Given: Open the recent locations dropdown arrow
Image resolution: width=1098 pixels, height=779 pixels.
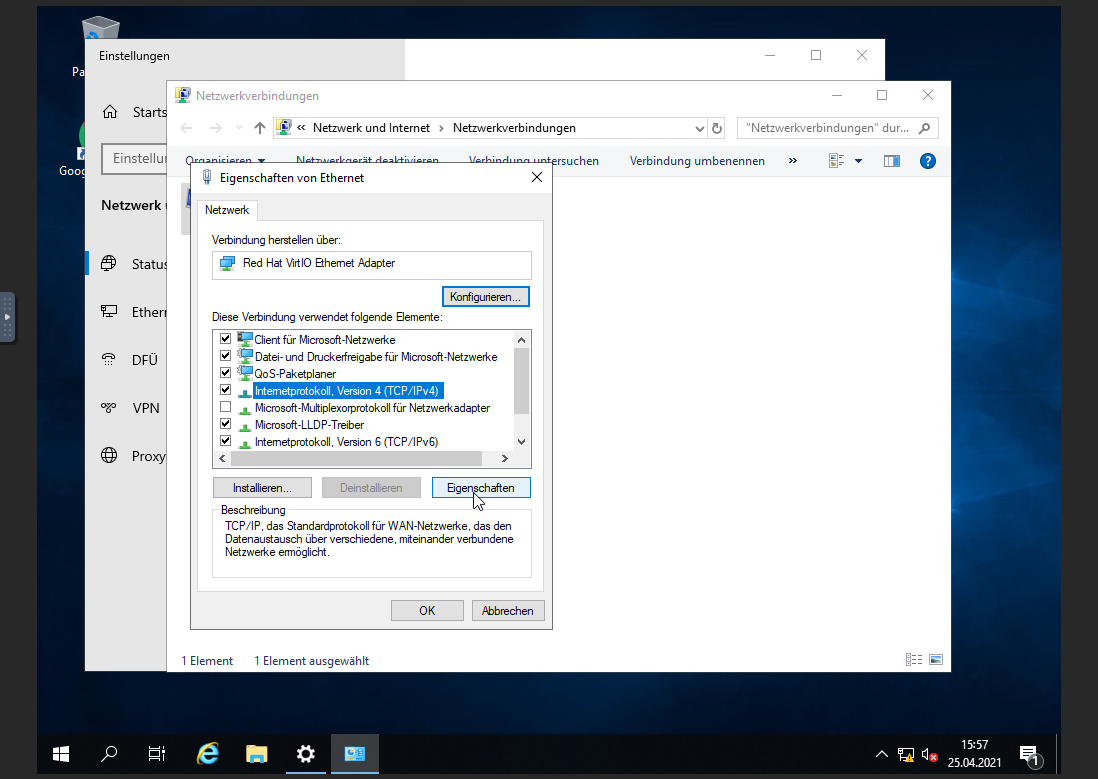Looking at the screenshot, I should 239,127.
